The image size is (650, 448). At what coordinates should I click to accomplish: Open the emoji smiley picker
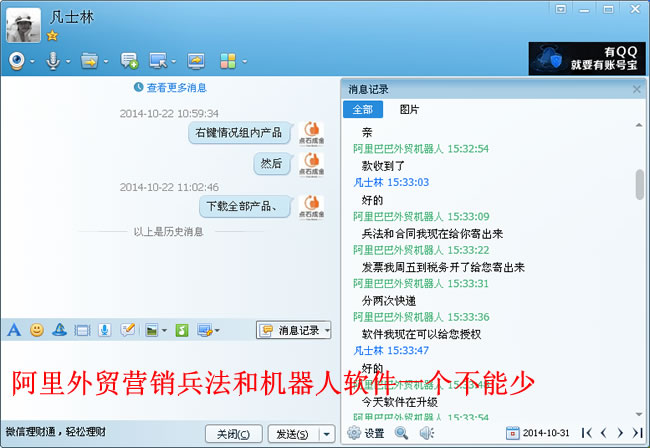37,330
